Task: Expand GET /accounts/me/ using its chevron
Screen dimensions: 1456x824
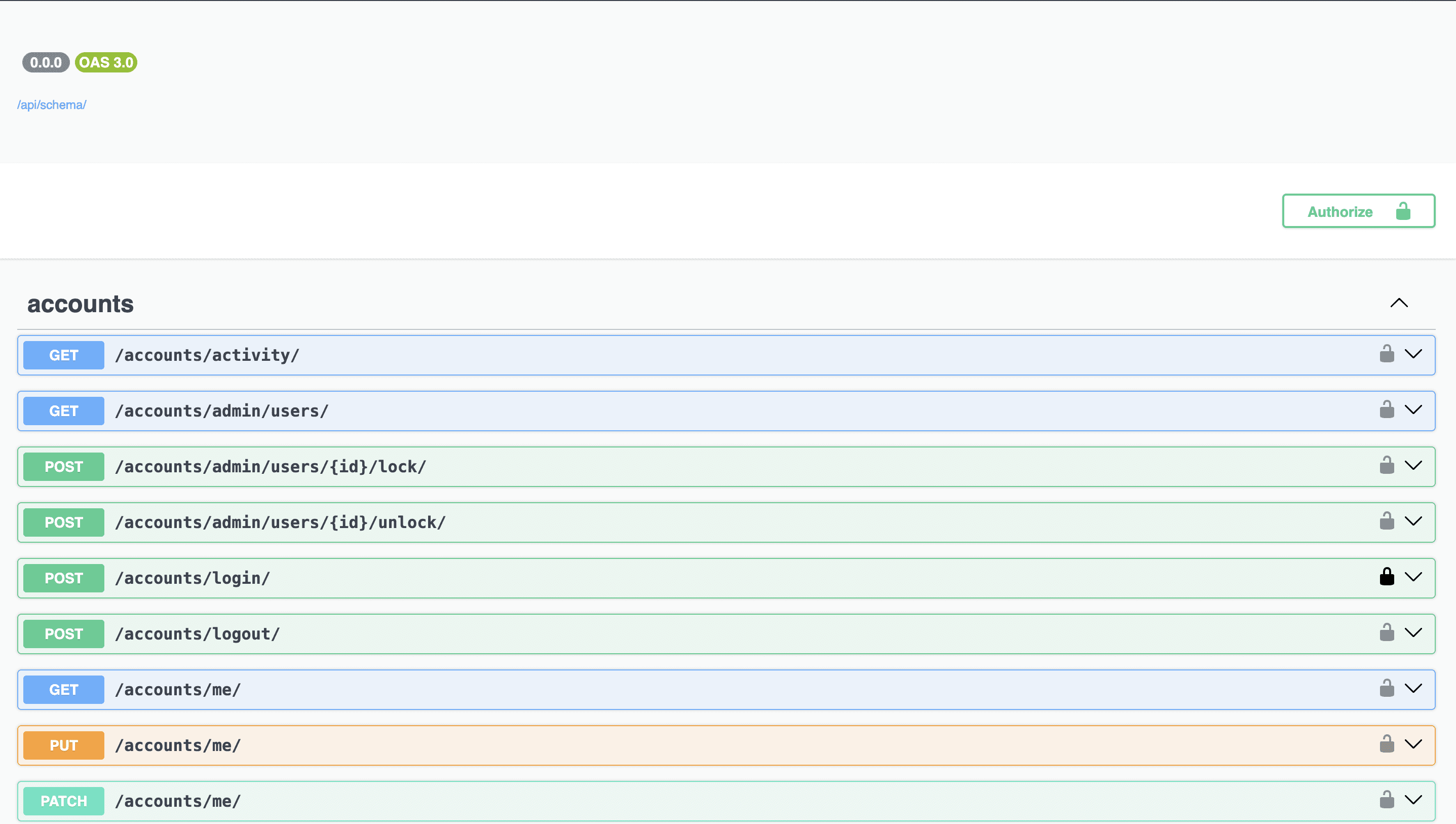Action: tap(1413, 689)
